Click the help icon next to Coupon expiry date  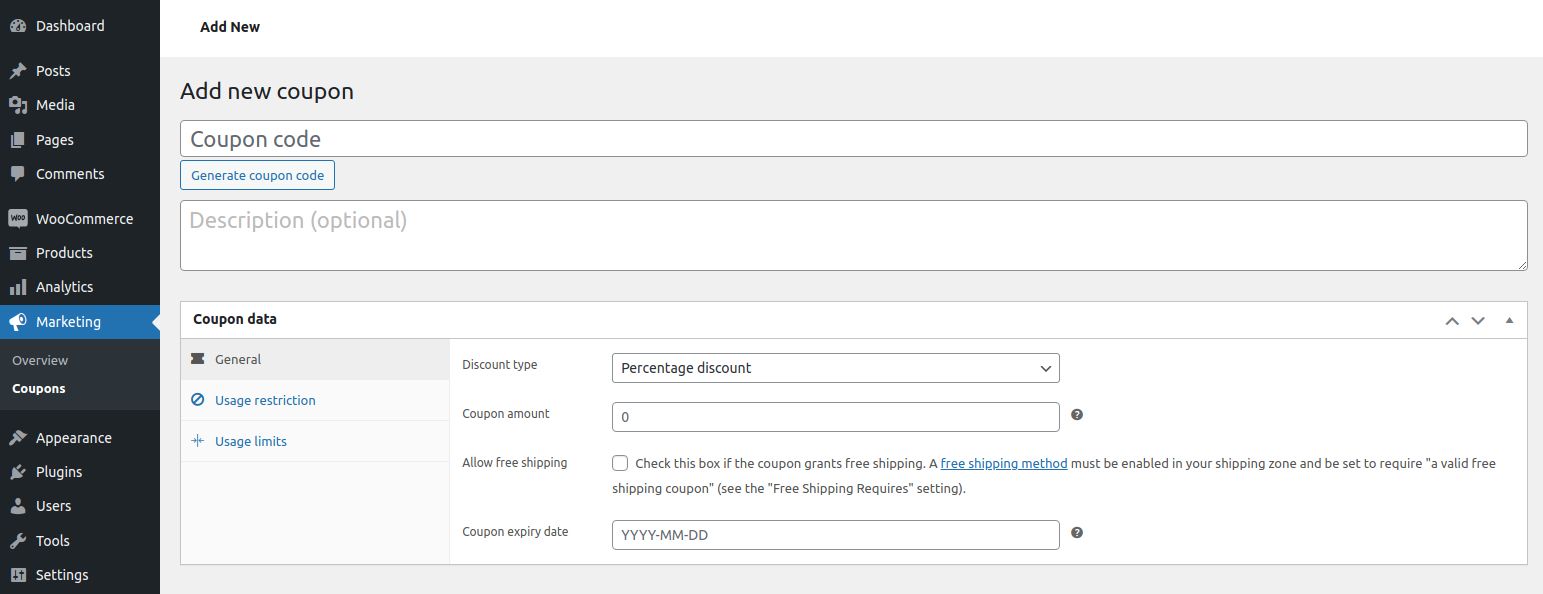click(x=1076, y=533)
